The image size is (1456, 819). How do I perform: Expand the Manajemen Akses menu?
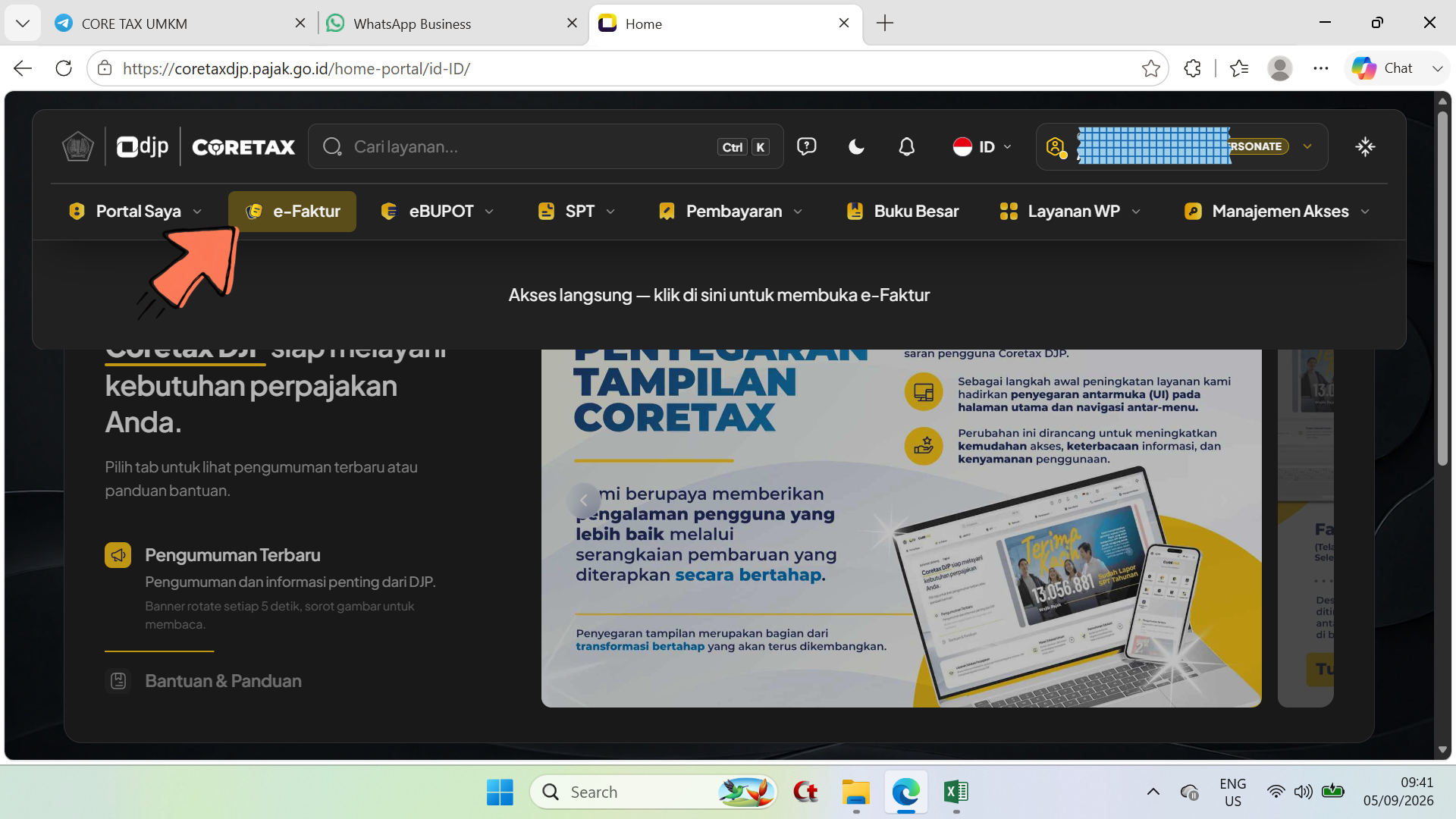pos(1278,212)
